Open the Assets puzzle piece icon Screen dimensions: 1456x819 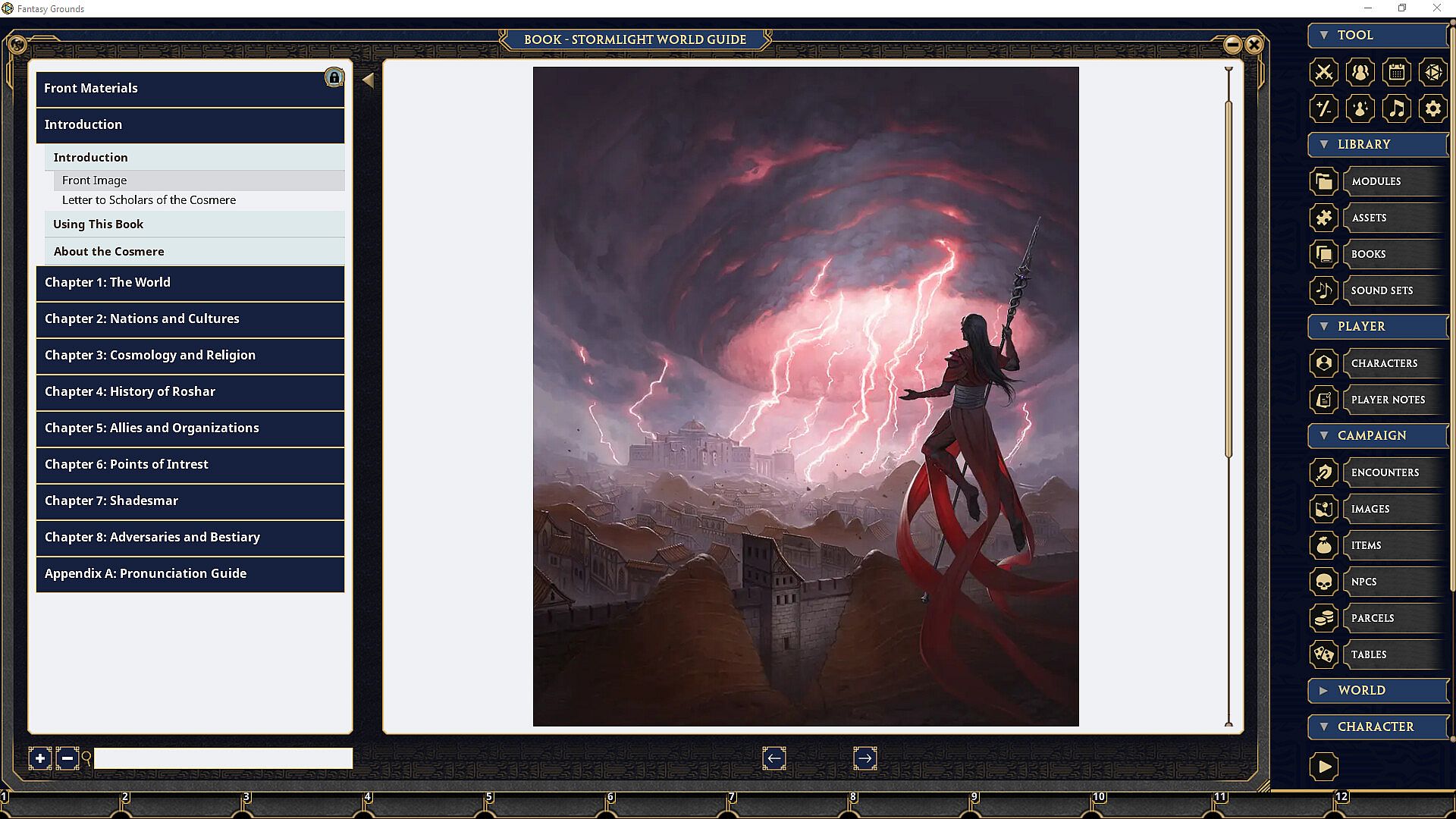pos(1323,218)
